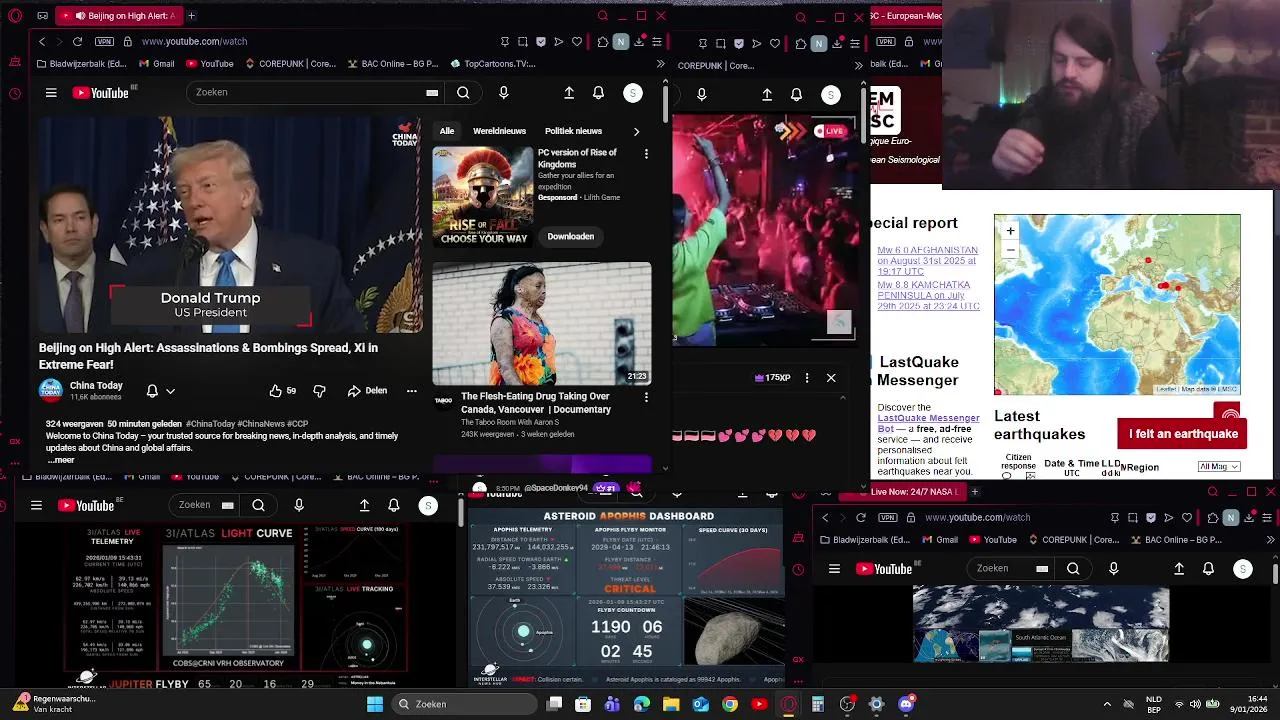Viewport: 1280px width, 720px height.
Task: Go back in the Beijing video browser window
Action: [x=42, y=42]
